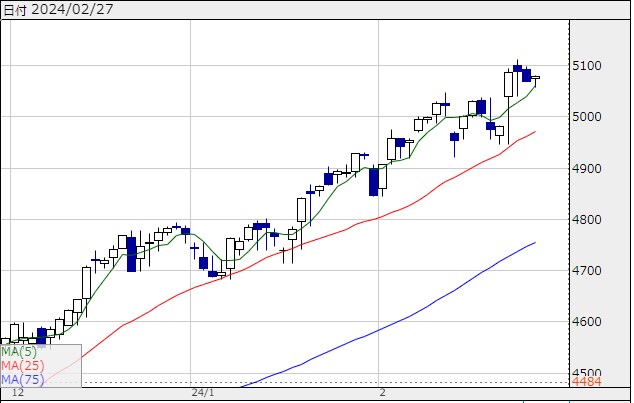The width and height of the screenshot is (634, 403).
Task: Click the 5100 price axis label
Action: point(587,65)
